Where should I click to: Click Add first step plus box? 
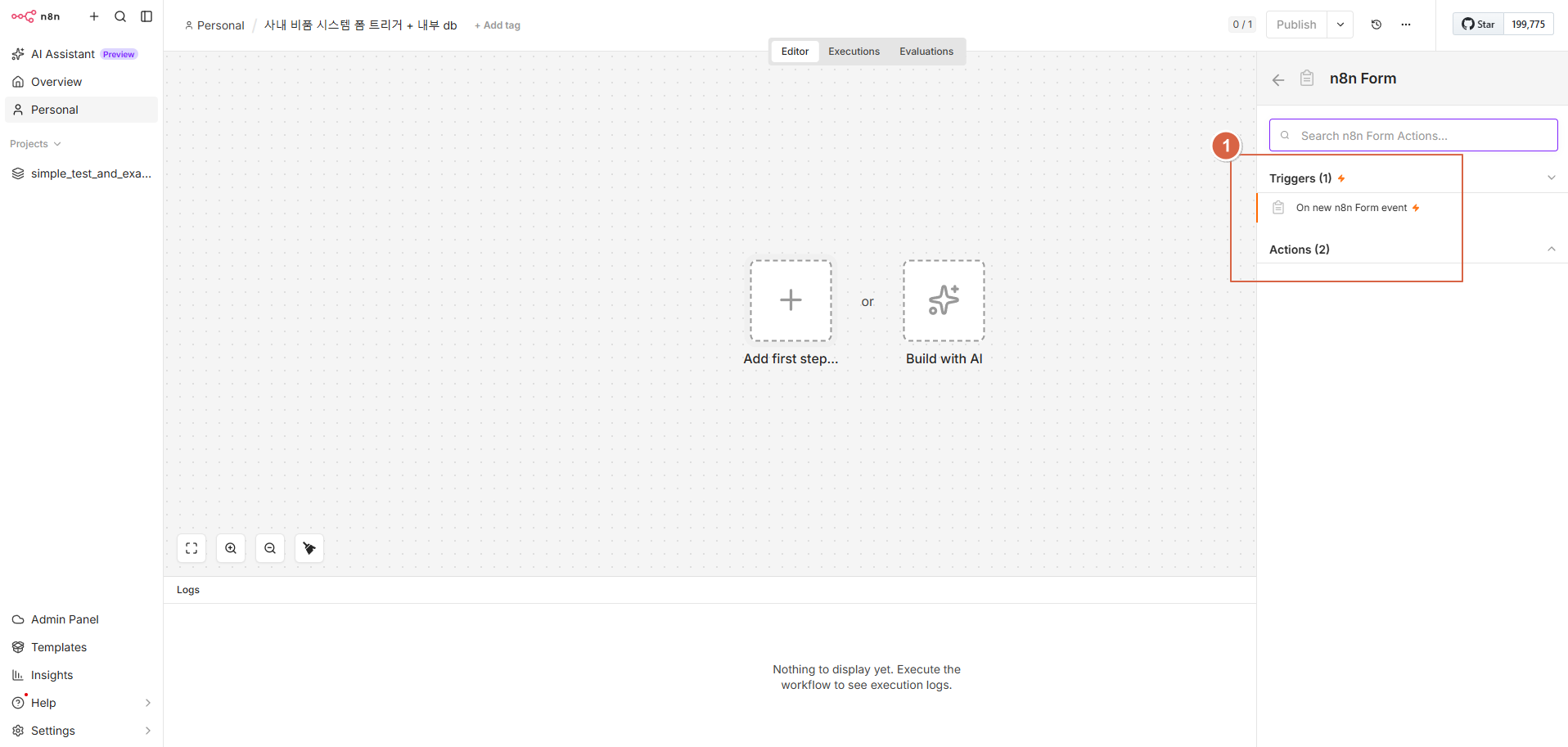[791, 300]
